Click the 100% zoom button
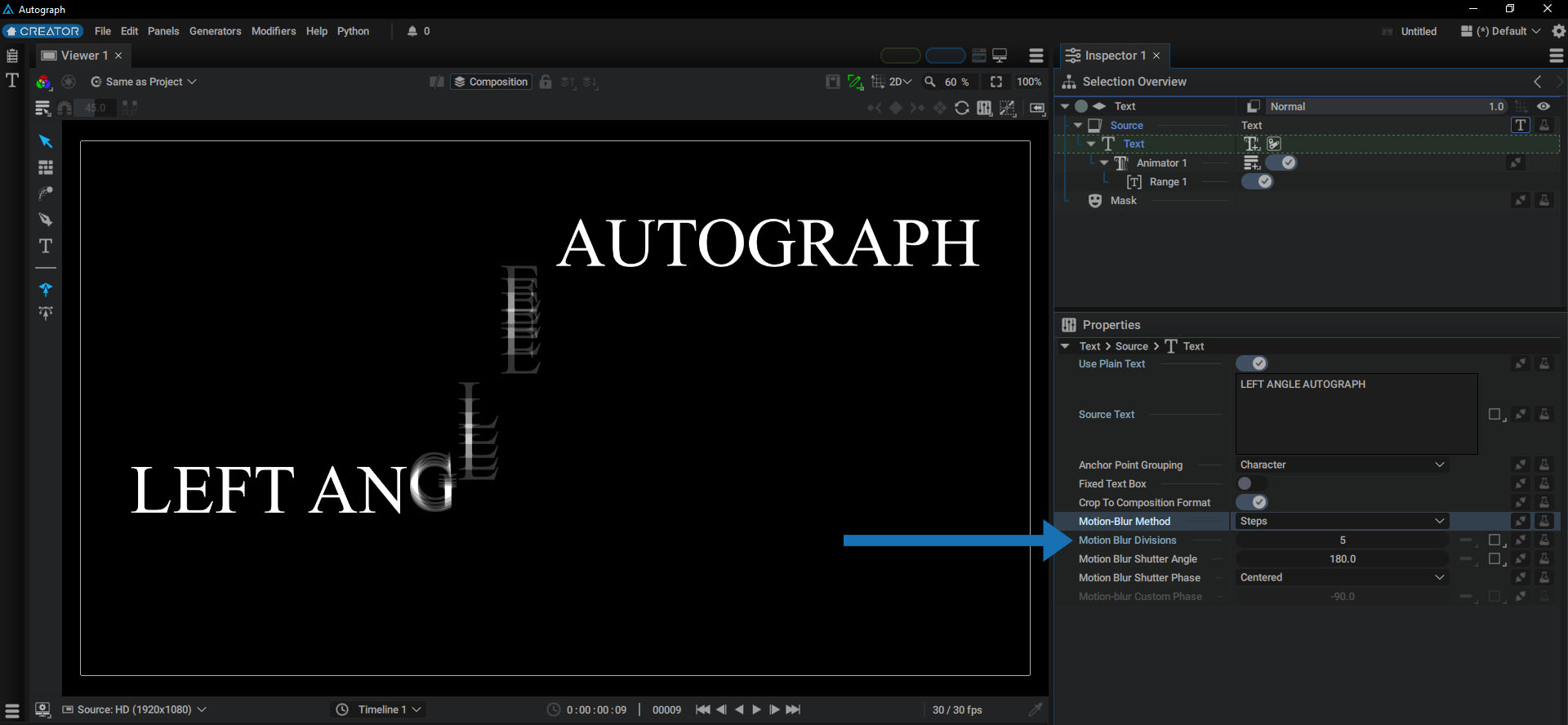This screenshot has height=725, width=1568. tap(1029, 82)
